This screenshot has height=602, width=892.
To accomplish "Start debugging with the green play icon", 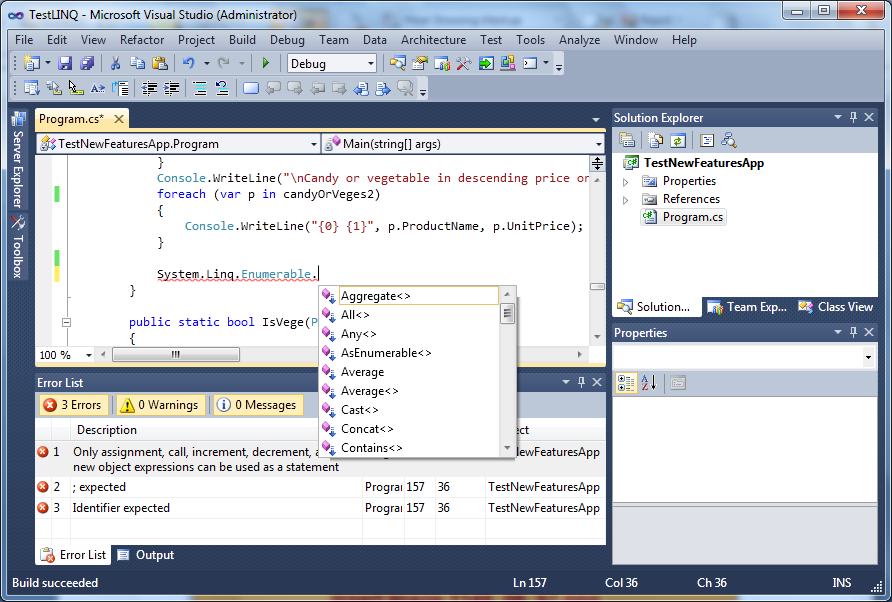I will 266,63.
